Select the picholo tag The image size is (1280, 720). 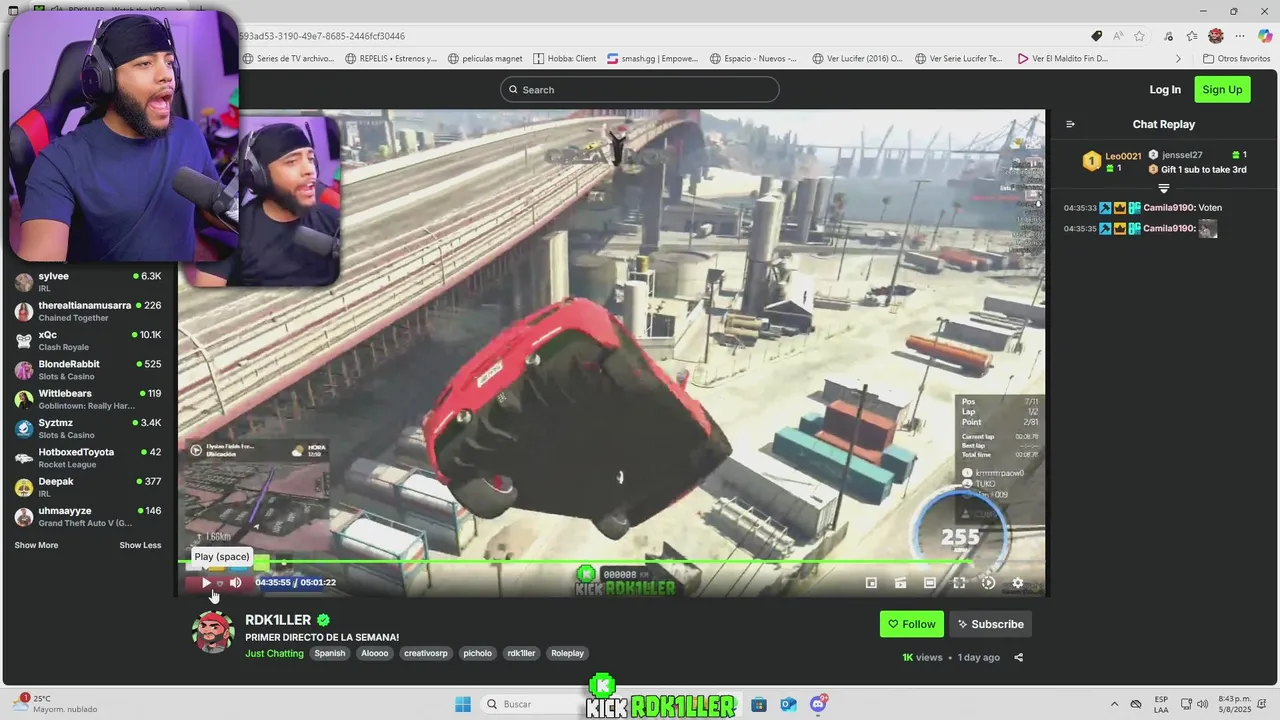pos(477,653)
